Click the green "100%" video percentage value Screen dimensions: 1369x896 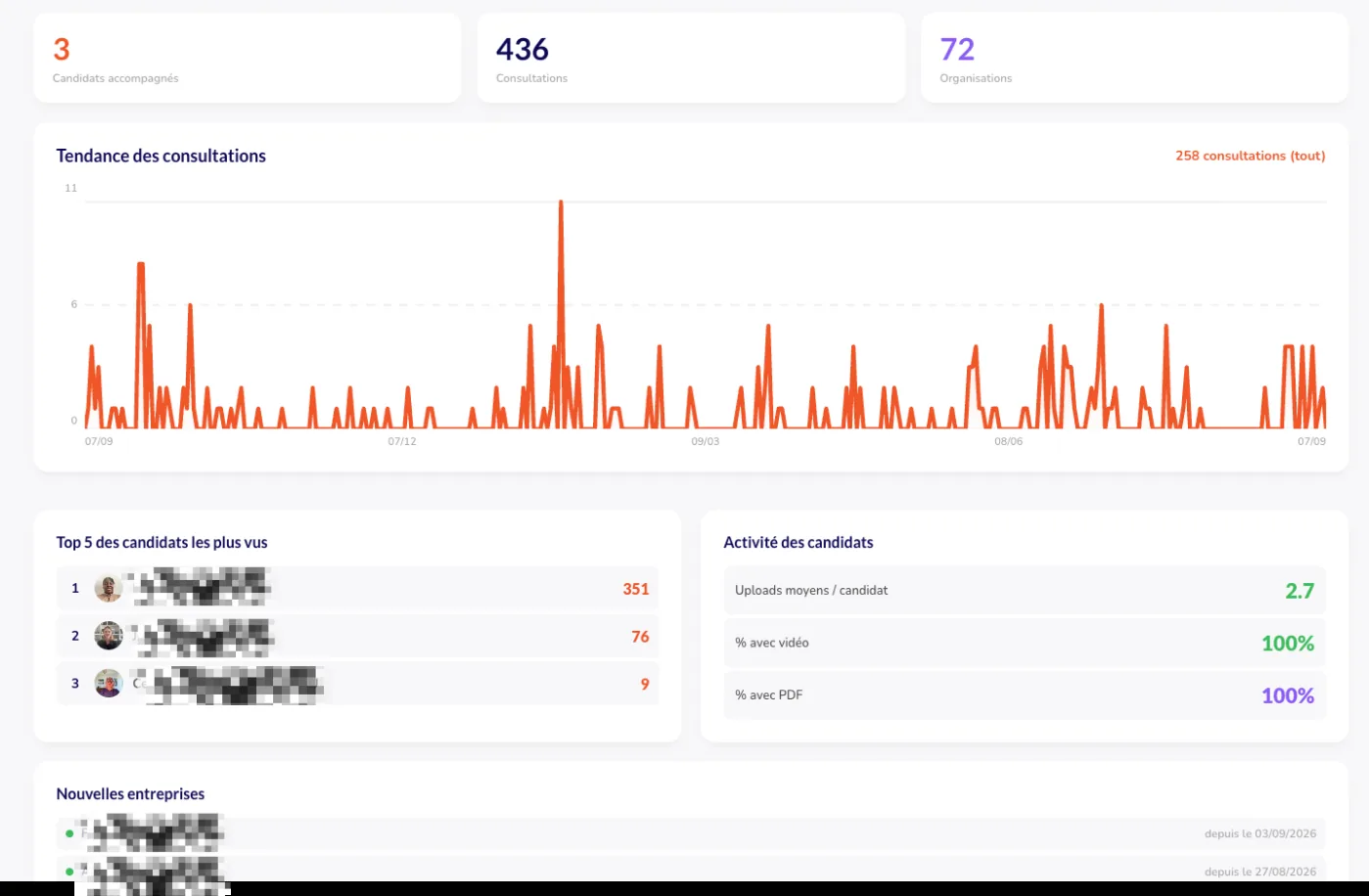[x=1288, y=644]
